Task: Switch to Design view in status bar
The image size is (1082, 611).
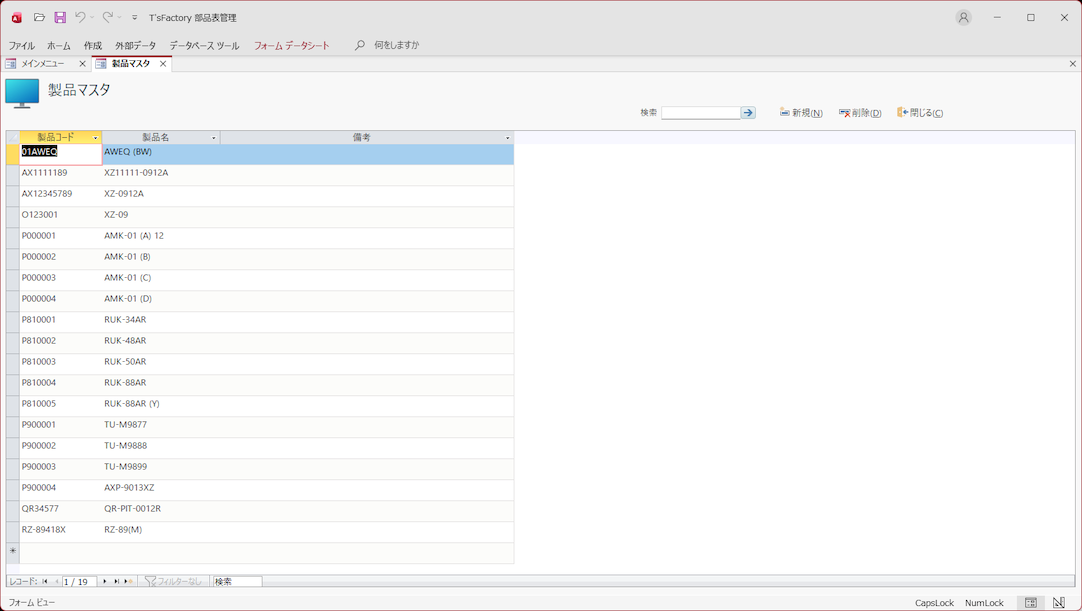Action: [1059, 603]
